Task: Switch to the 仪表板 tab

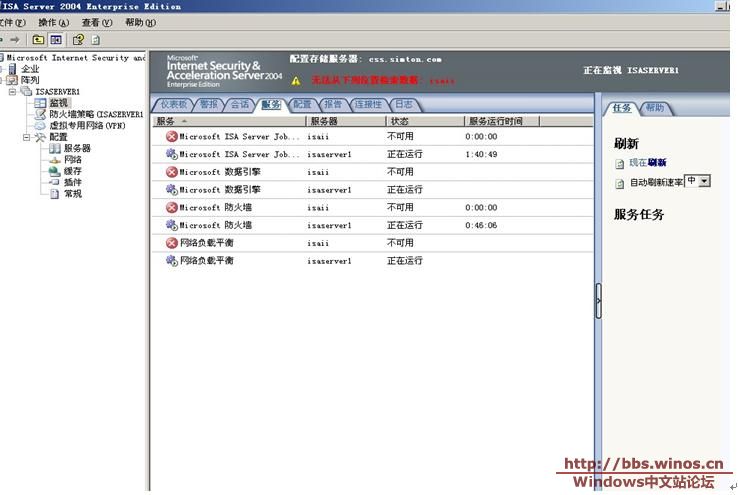Action: 174,104
